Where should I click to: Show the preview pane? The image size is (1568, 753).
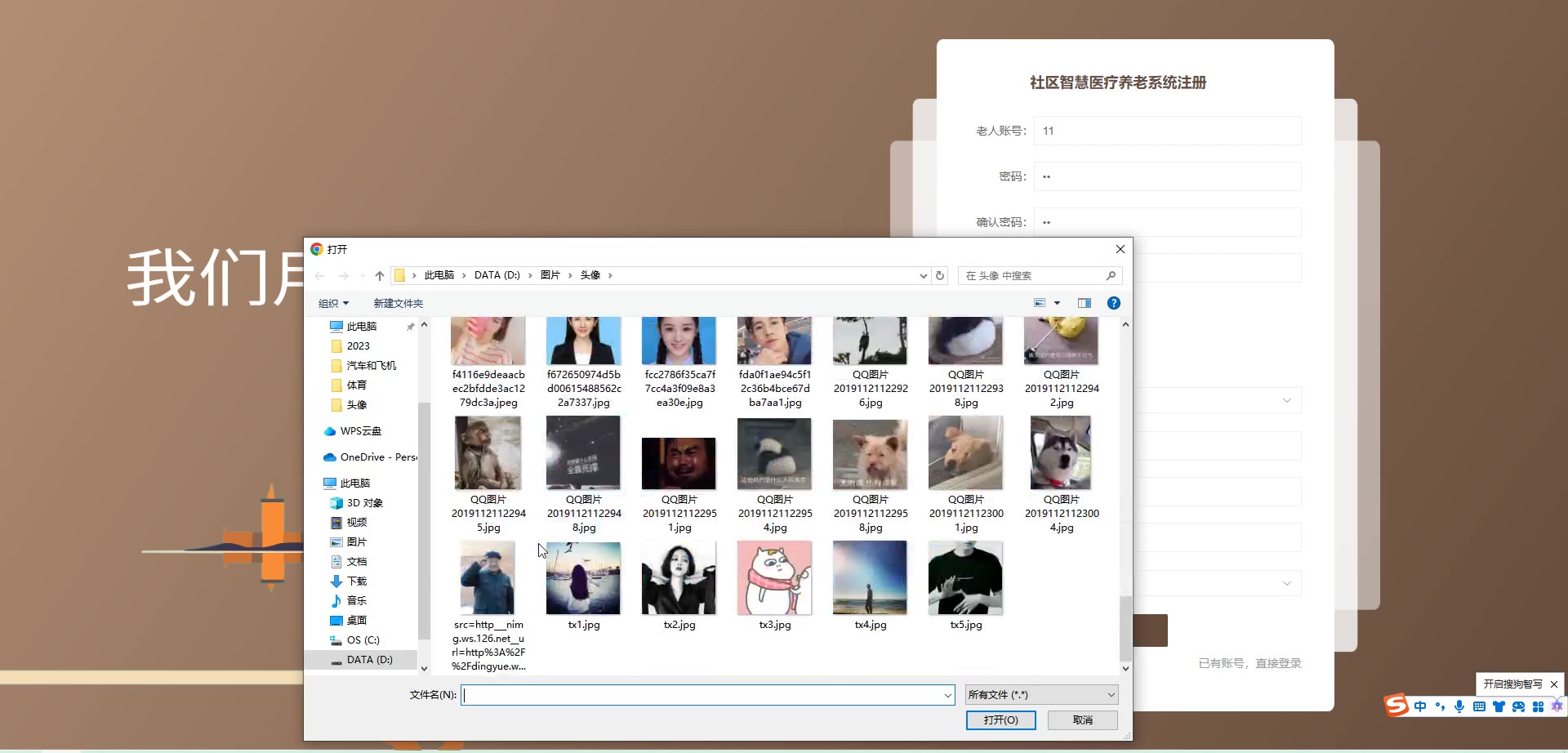click(x=1085, y=303)
